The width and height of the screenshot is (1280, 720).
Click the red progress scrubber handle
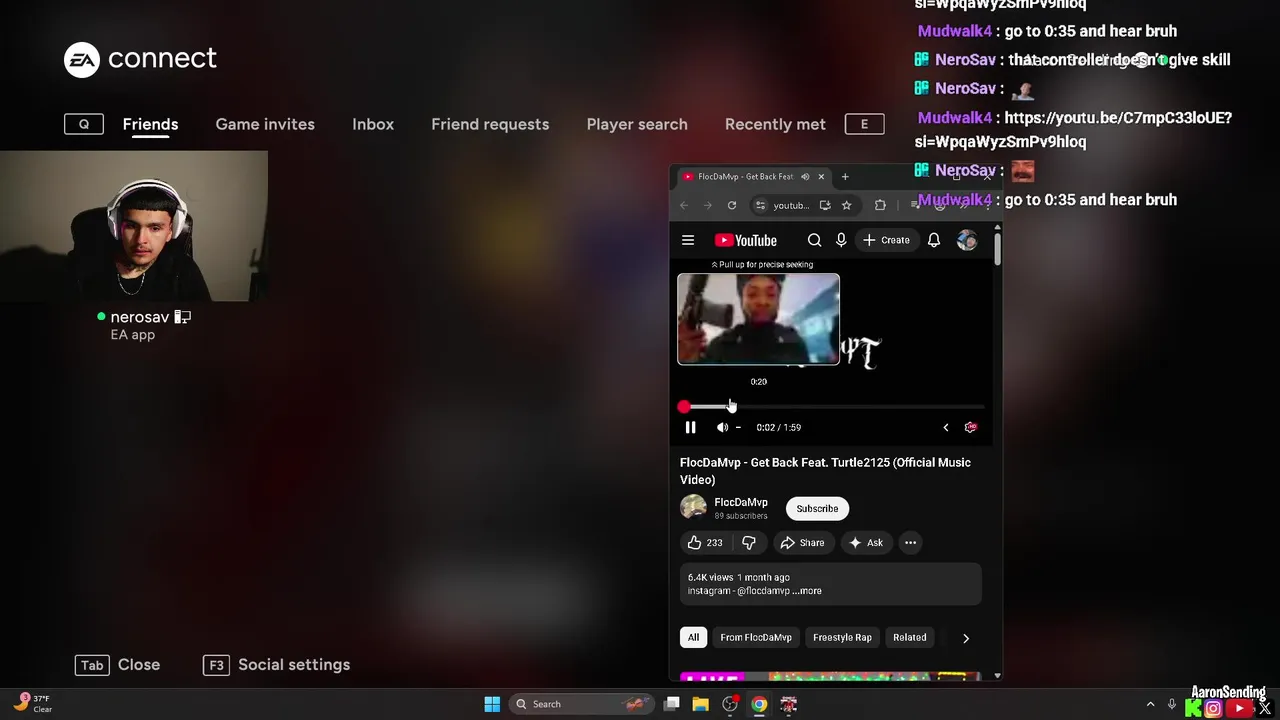[683, 407]
